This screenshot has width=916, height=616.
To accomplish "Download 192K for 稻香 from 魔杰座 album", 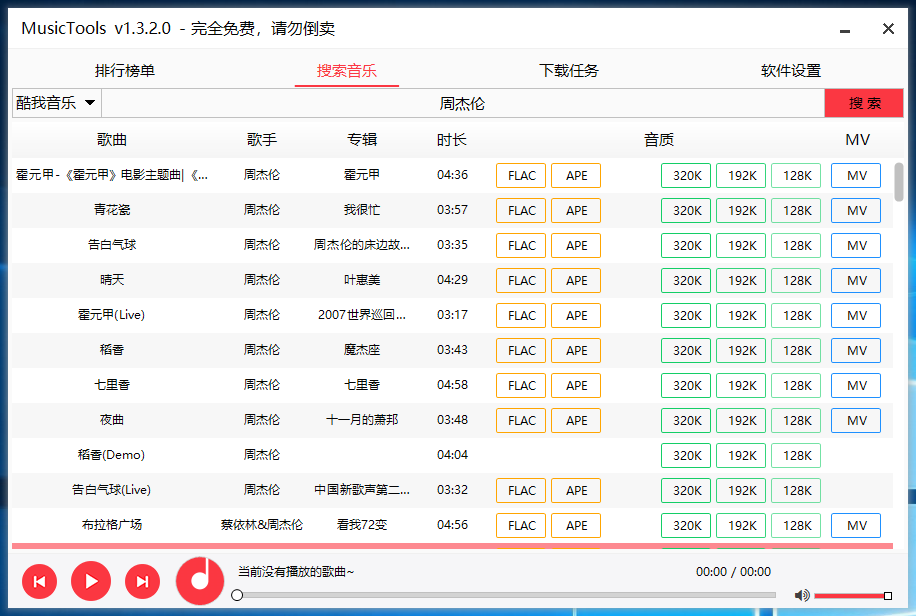I will (x=741, y=351).
